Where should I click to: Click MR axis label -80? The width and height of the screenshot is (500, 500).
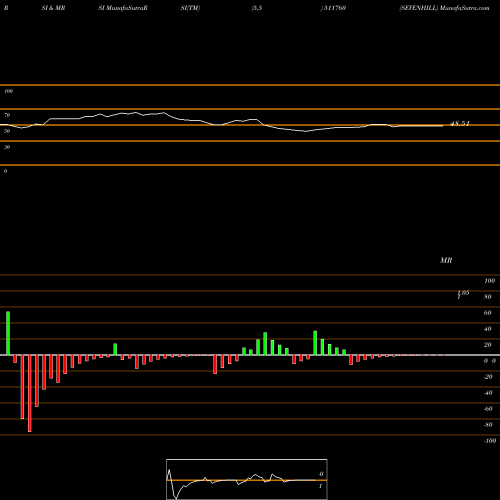click(x=488, y=425)
